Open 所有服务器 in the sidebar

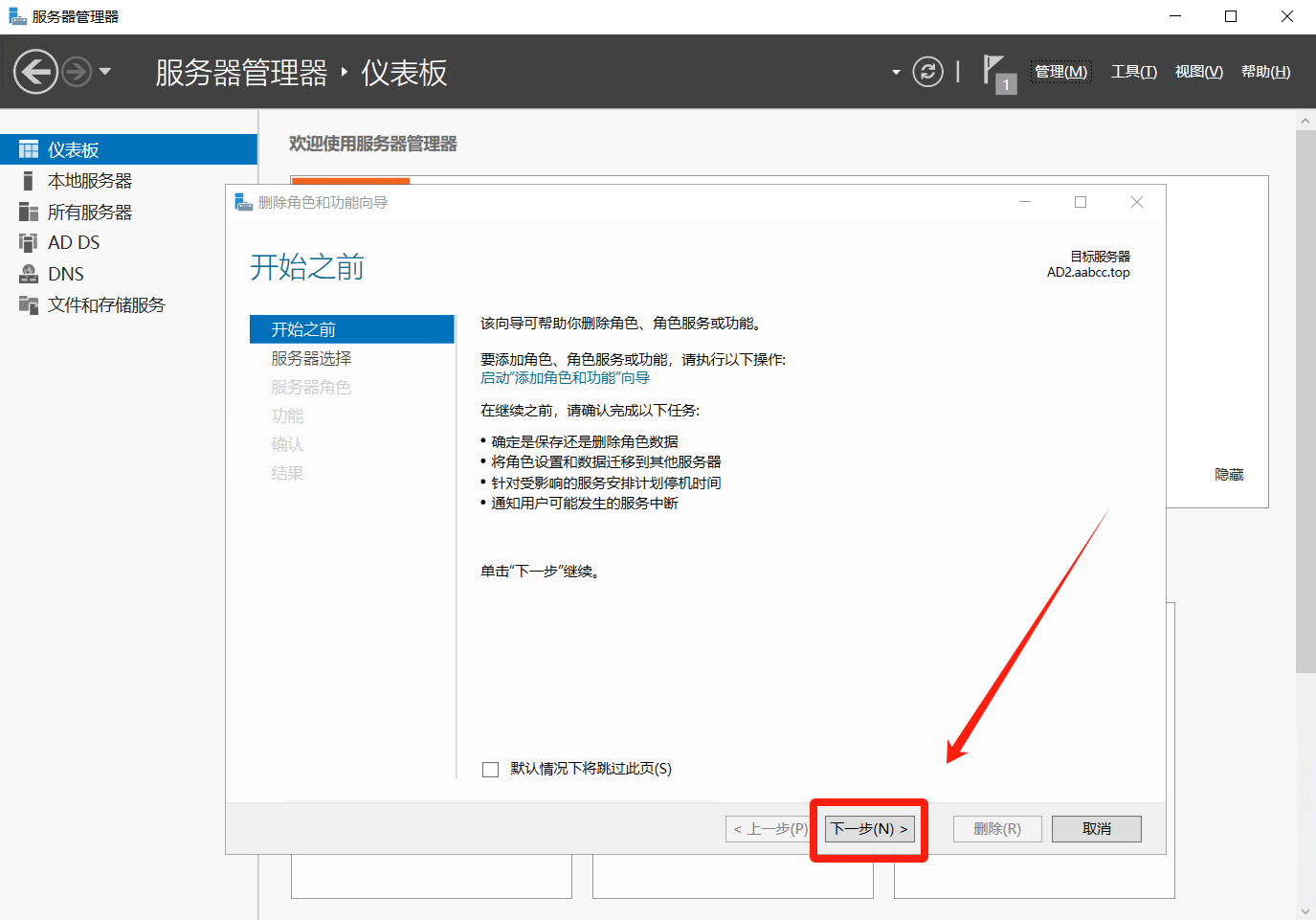pos(90,213)
